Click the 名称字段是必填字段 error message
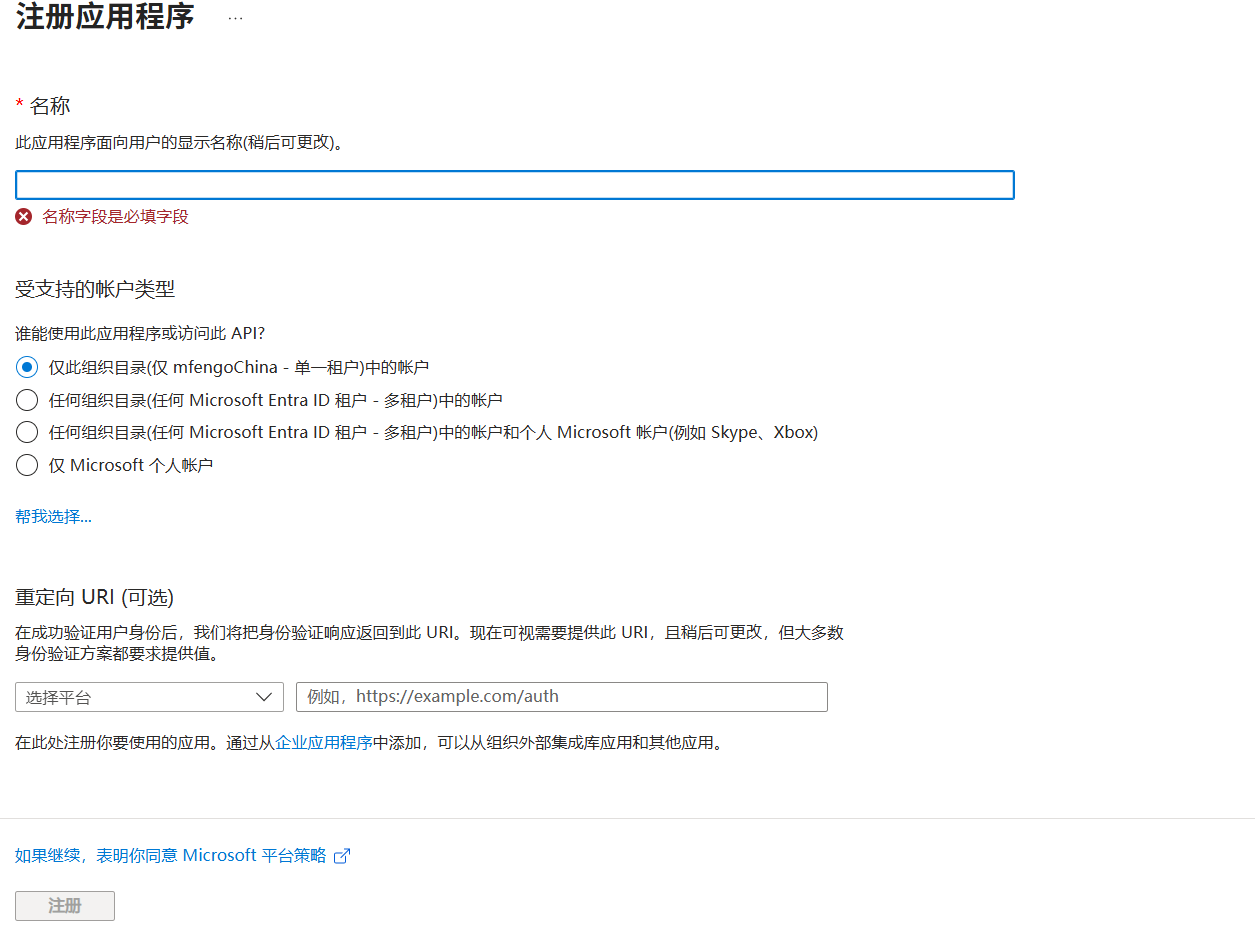This screenshot has width=1255, height=930. tap(115, 217)
